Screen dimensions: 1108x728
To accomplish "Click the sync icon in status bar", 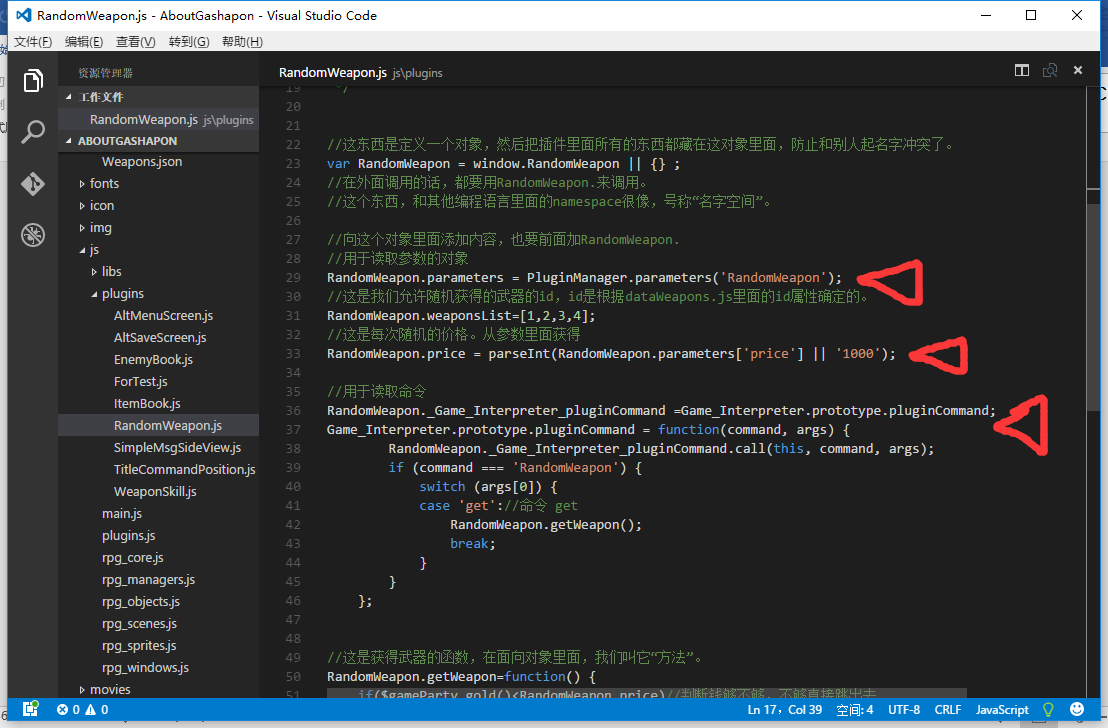I will tap(30, 709).
